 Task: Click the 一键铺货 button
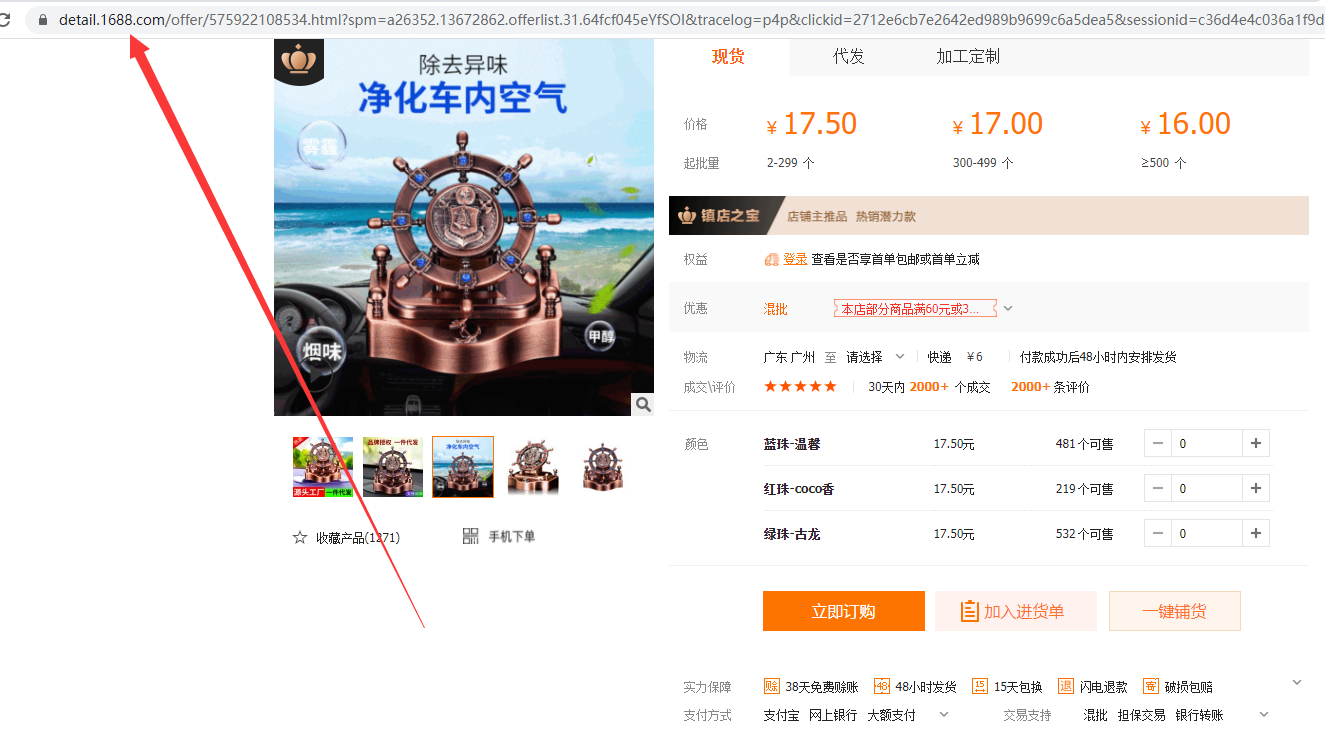coord(1175,611)
